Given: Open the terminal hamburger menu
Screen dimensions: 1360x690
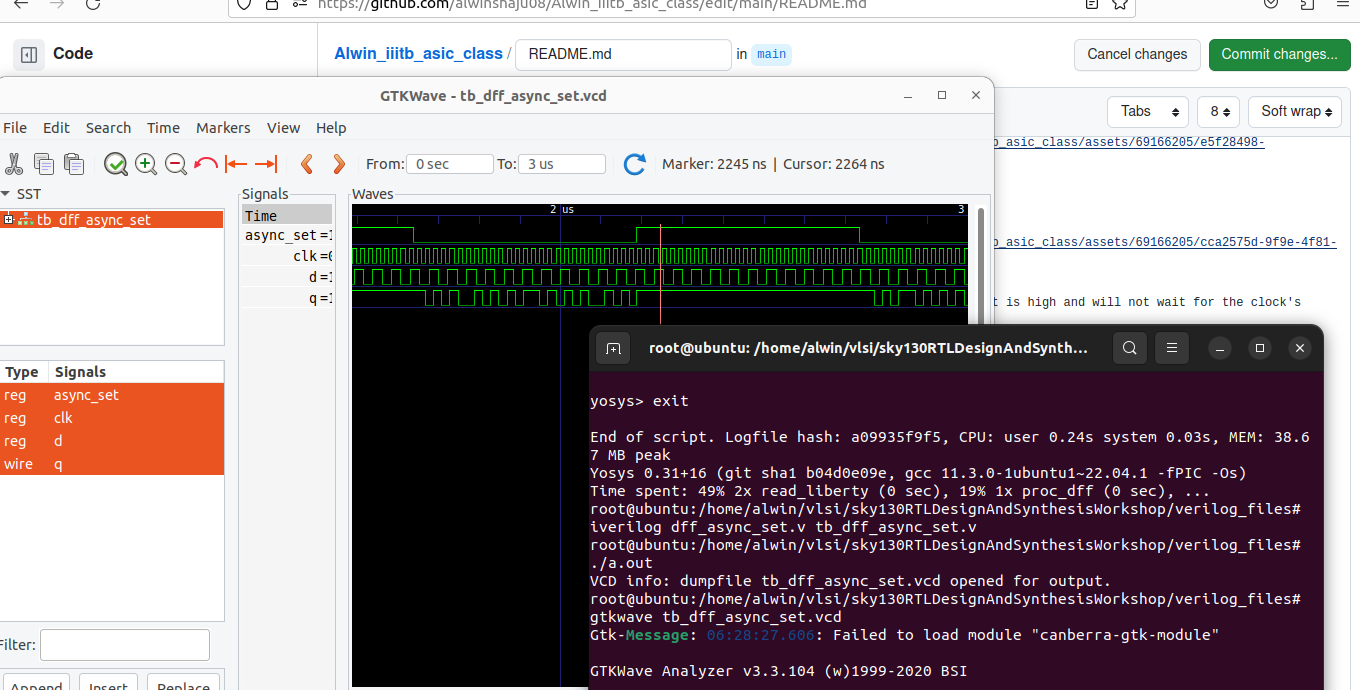Looking at the screenshot, I should (x=1171, y=348).
